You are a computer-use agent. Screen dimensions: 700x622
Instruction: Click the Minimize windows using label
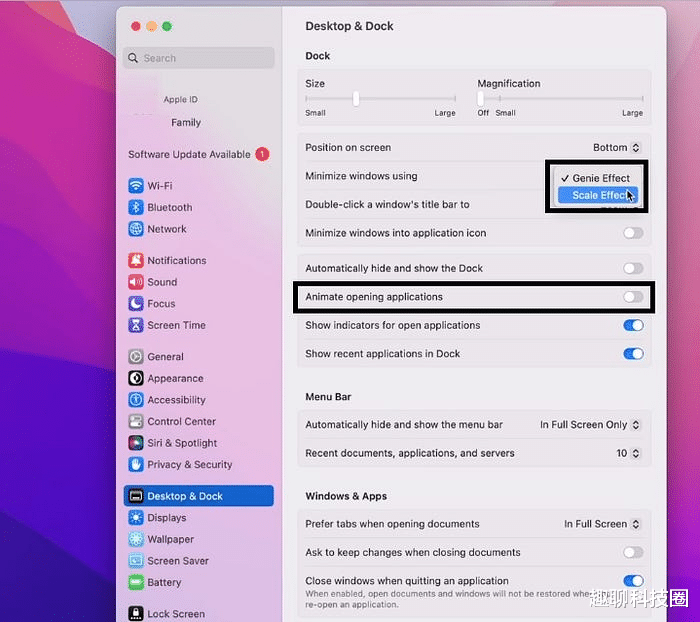361,176
